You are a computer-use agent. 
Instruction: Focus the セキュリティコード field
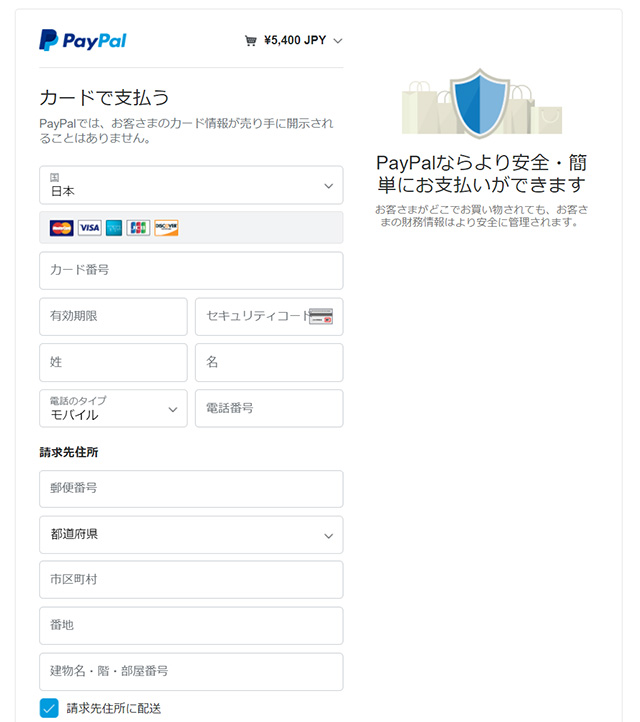pyautogui.click(x=269, y=317)
